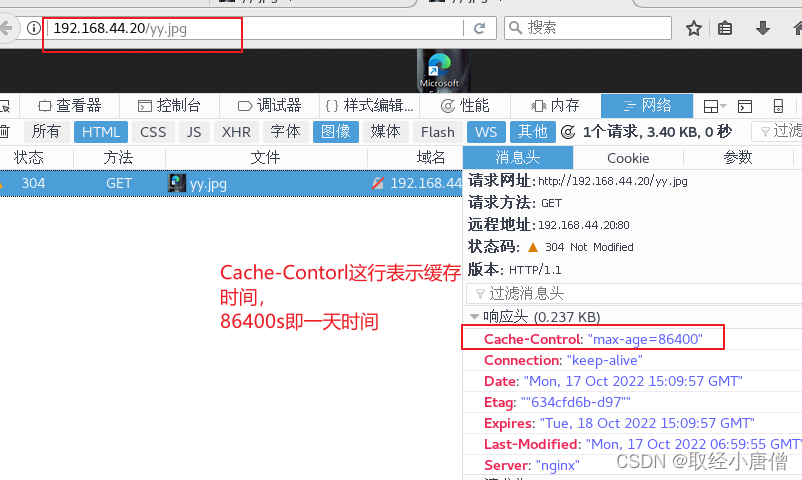Click the performance analysis stopwatch icon
This screenshot has width=802, height=480.
click(x=568, y=132)
